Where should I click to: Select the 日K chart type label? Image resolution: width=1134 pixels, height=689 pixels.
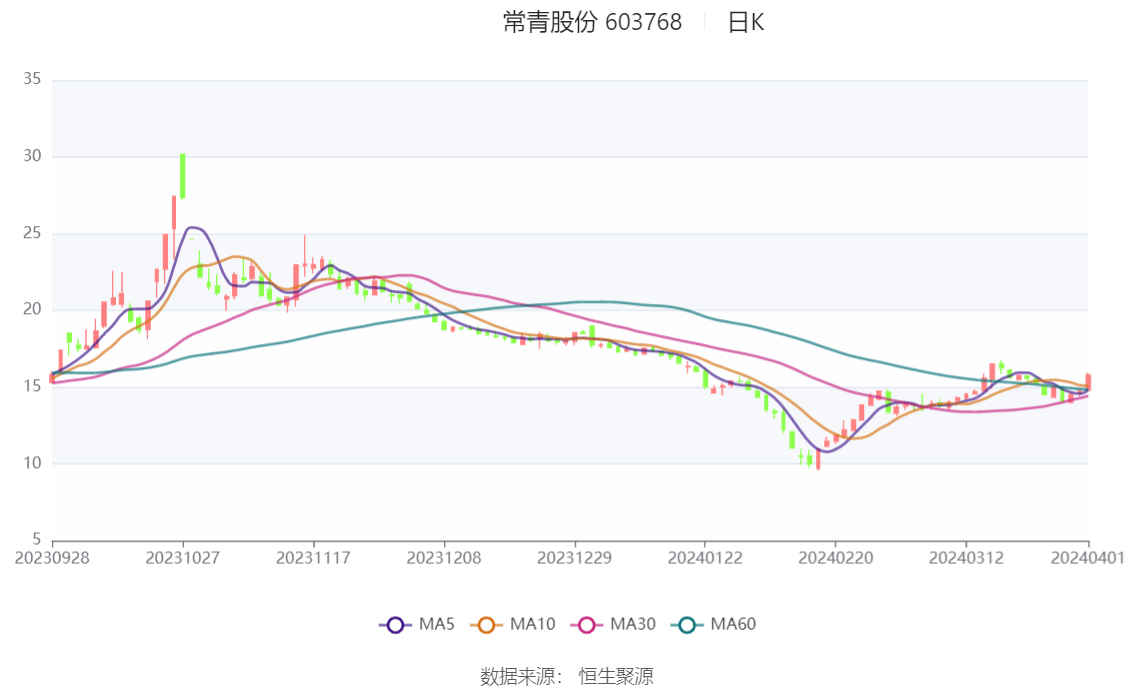pos(746,22)
